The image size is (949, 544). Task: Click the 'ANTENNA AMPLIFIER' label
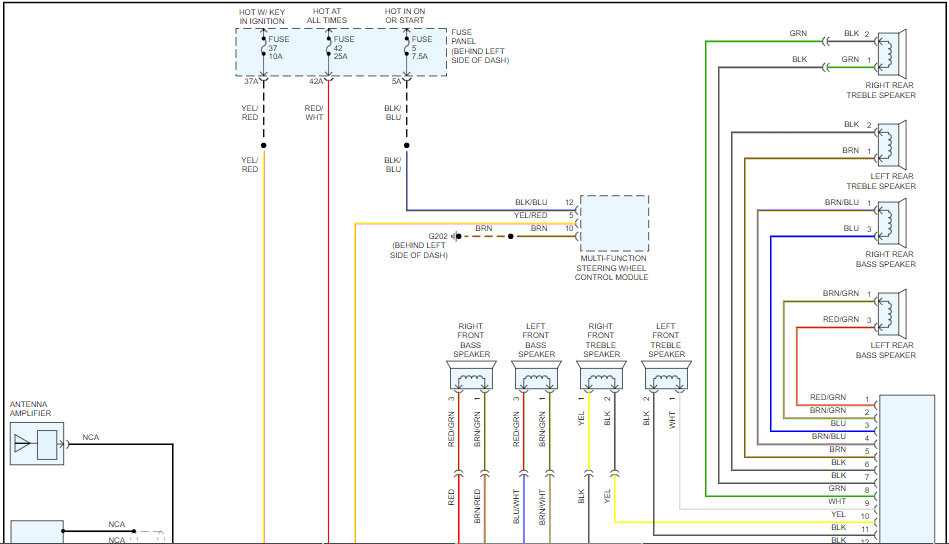30,408
